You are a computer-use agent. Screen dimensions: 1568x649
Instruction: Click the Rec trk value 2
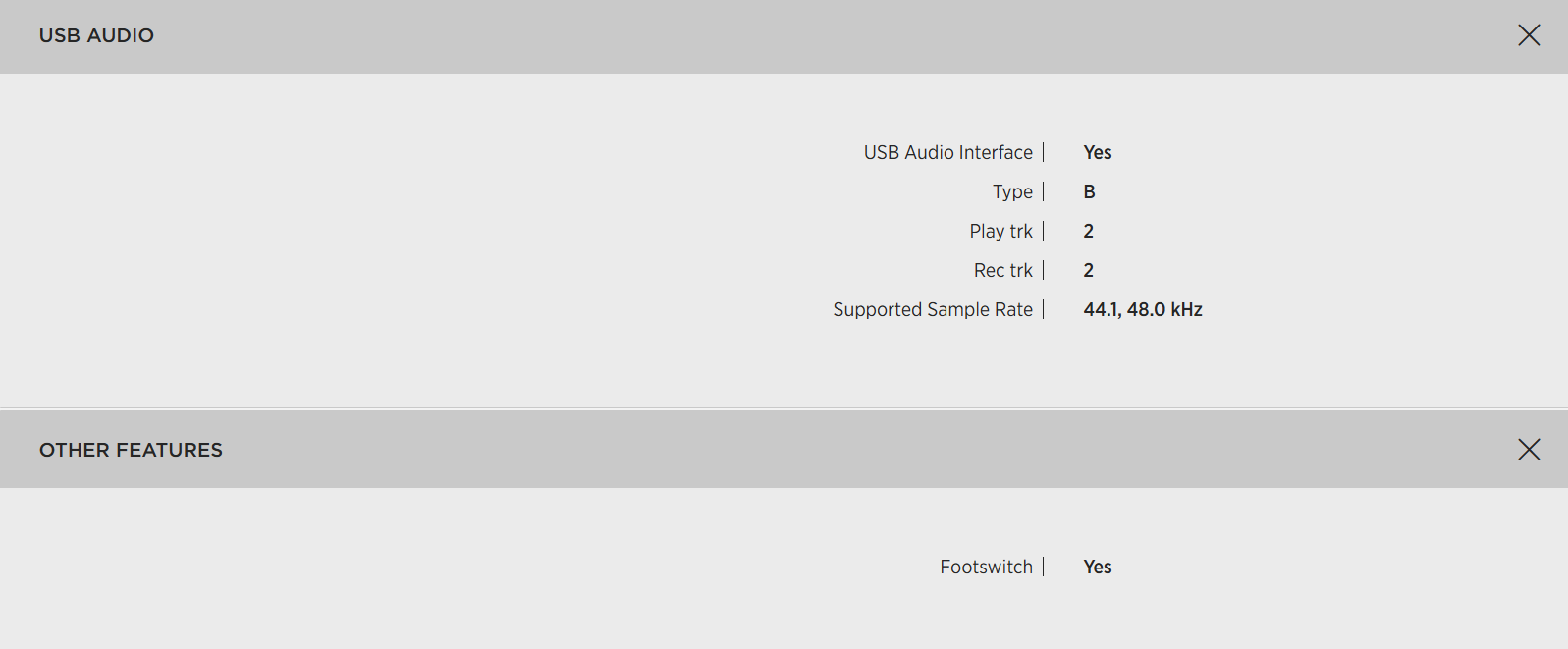tap(1088, 270)
